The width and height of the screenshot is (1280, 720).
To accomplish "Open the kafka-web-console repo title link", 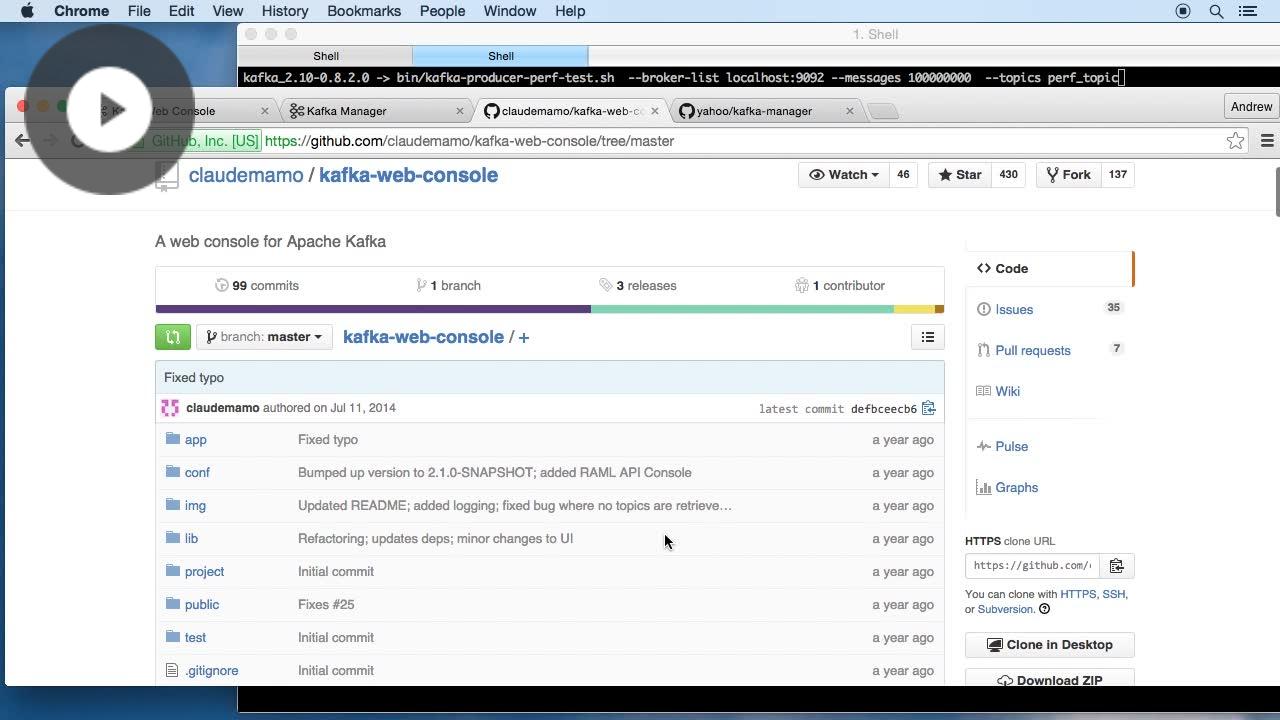I will (408, 175).
